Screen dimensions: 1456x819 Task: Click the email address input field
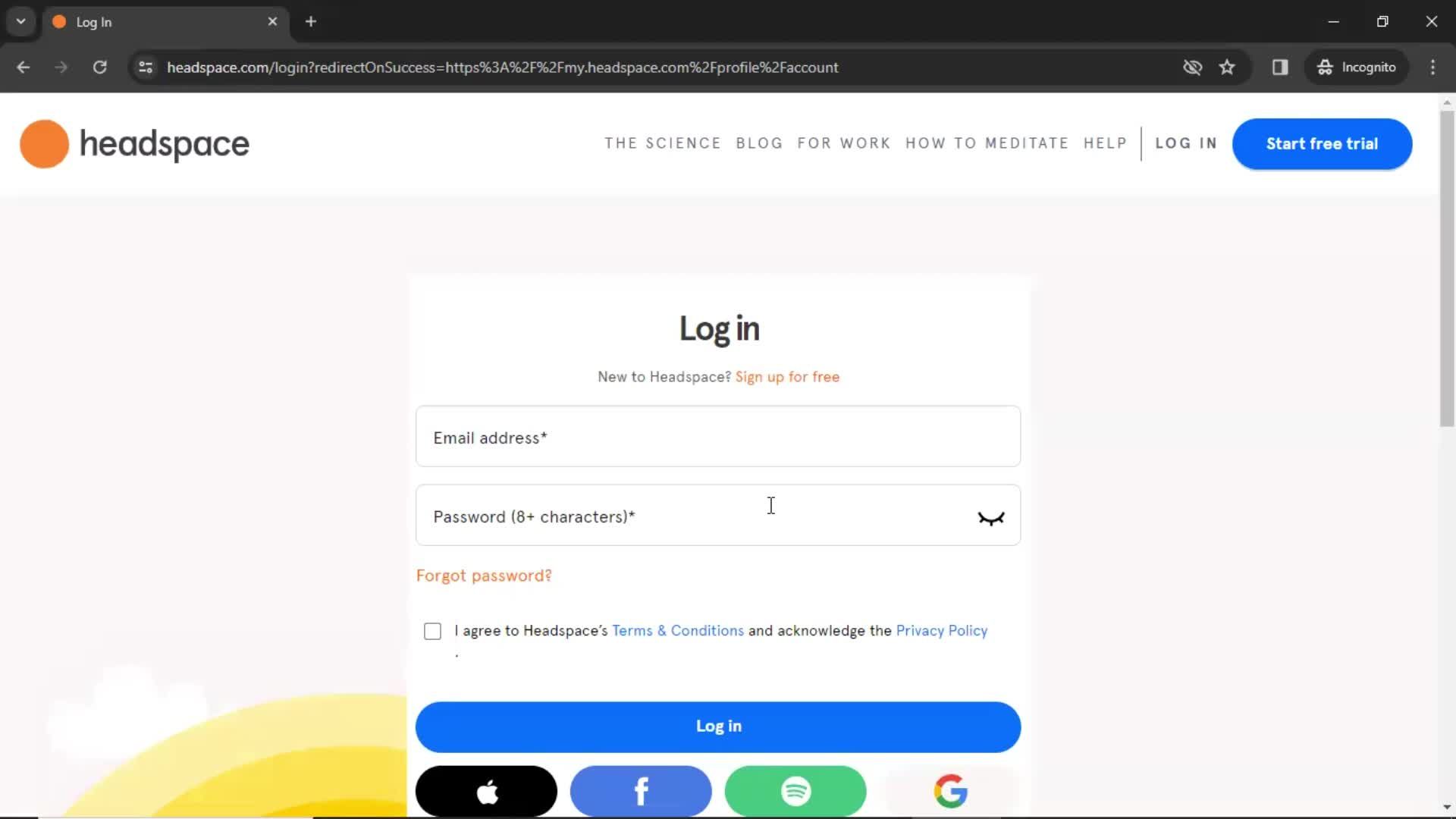click(x=719, y=438)
